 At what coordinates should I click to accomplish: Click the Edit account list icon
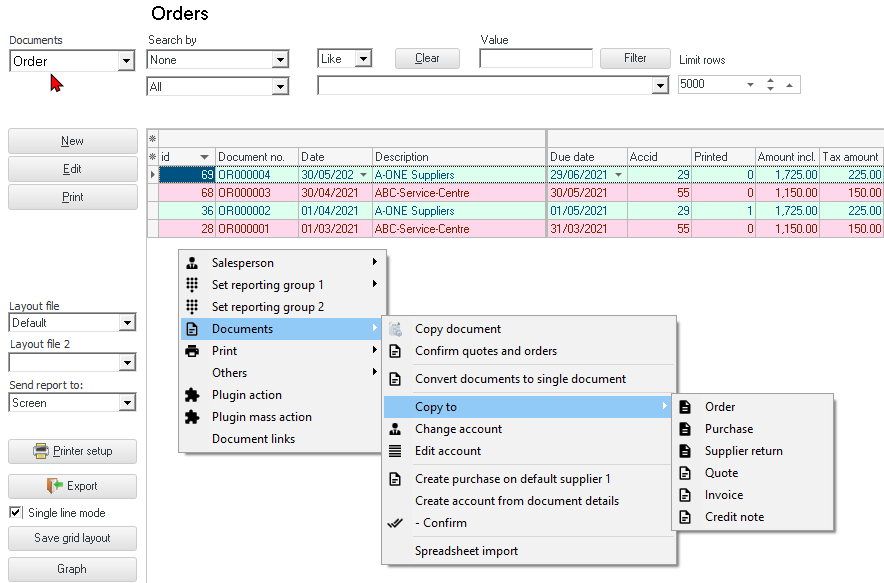point(395,451)
